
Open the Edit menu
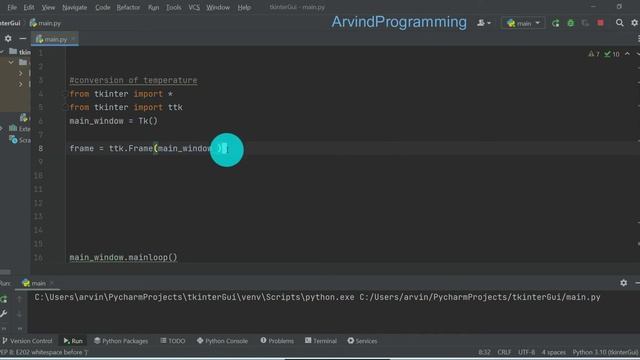[29, 7]
